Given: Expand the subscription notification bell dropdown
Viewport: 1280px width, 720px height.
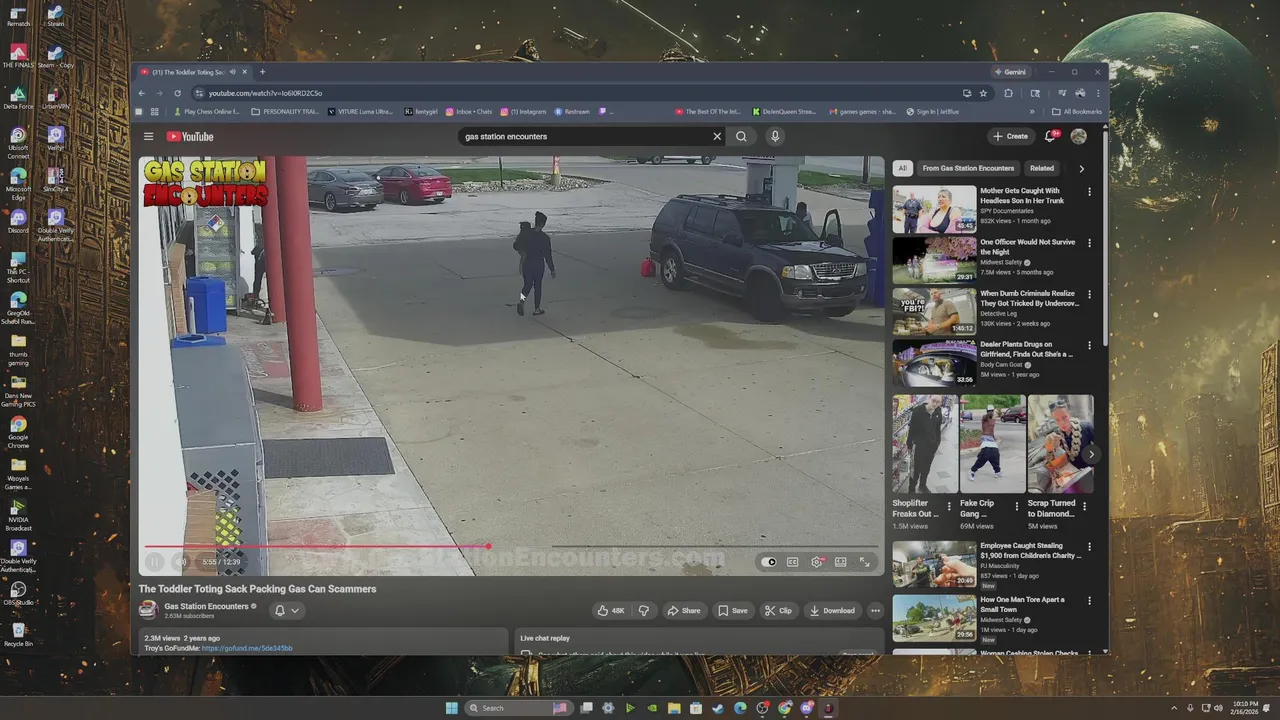Looking at the screenshot, I should [x=286, y=610].
